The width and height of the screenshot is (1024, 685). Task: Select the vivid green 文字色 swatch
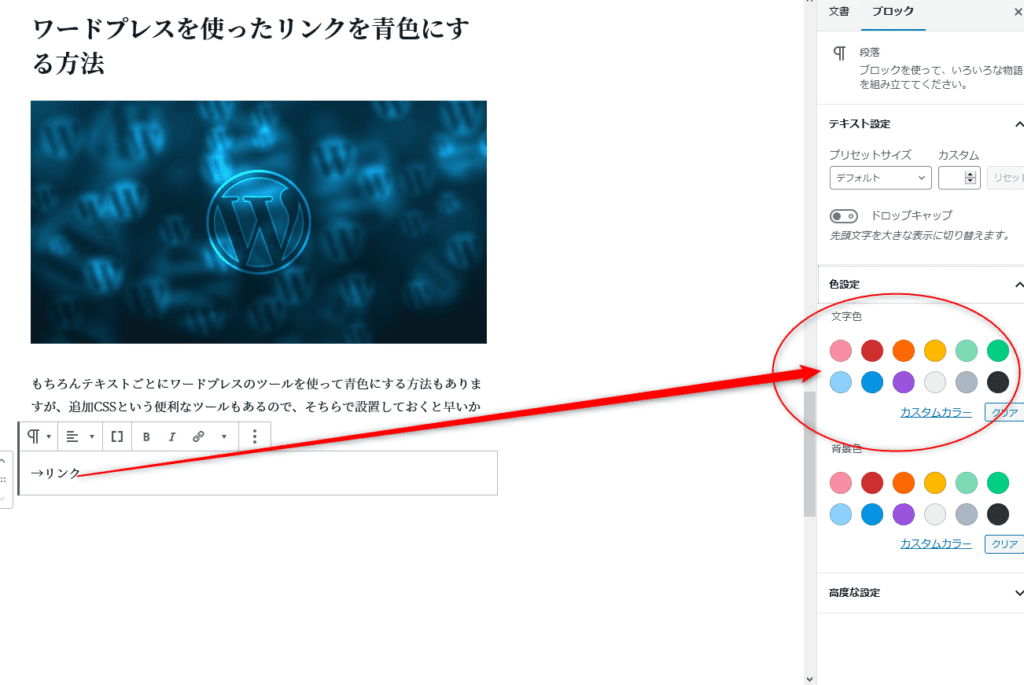[997, 351]
